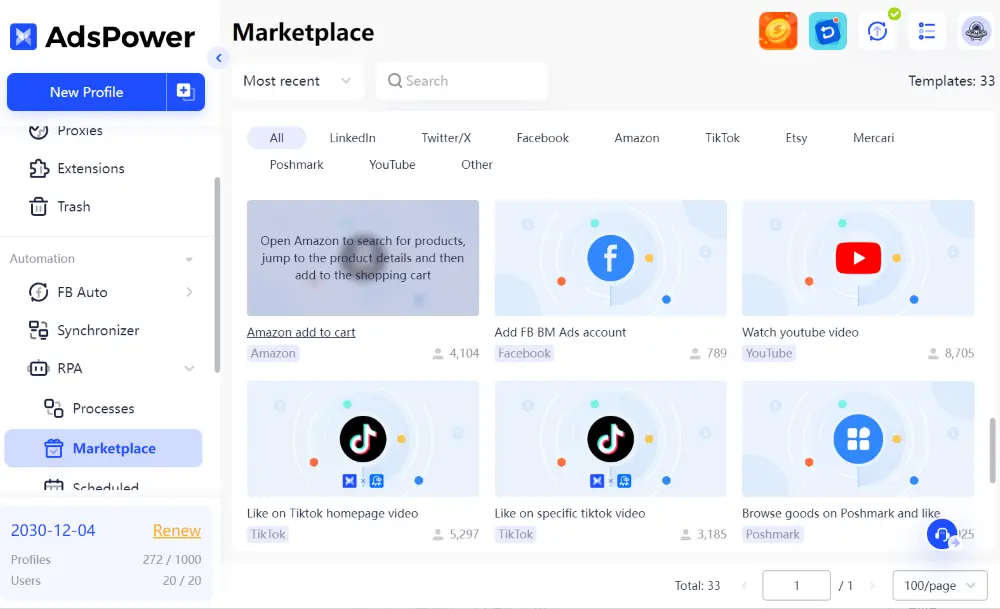
Task: Filter templates by Etsy
Action: point(797,138)
